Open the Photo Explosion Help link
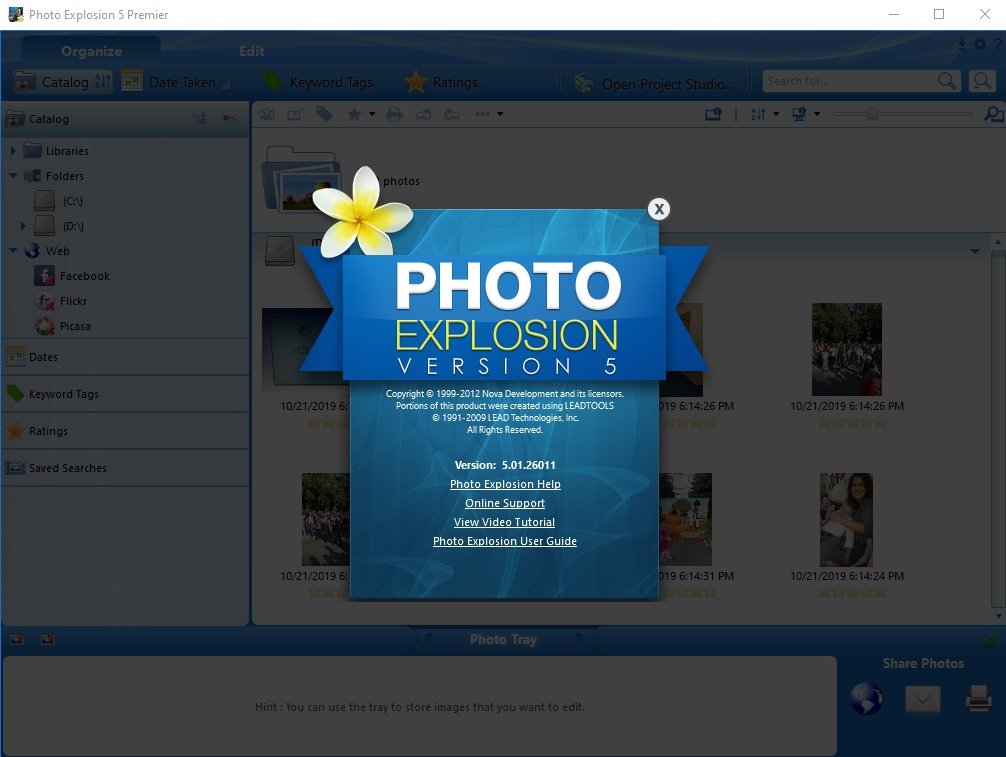Image resolution: width=1006 pixels, height=757 pixels. (505, 484)
